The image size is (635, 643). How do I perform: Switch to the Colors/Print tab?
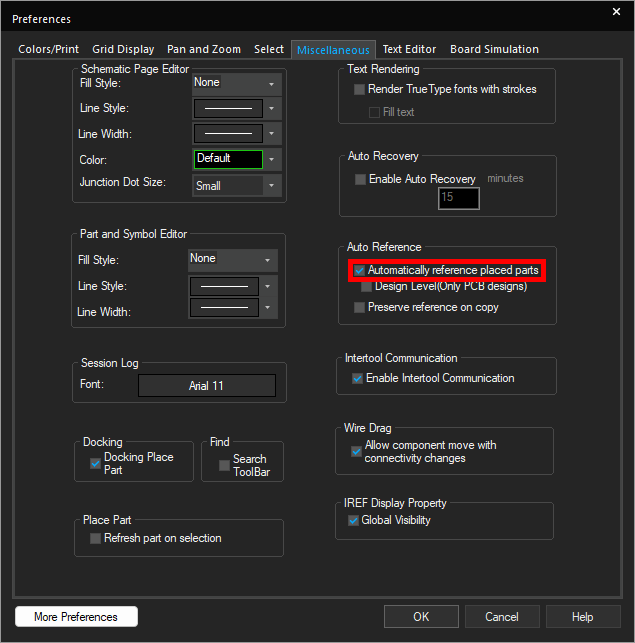[50, 49]
